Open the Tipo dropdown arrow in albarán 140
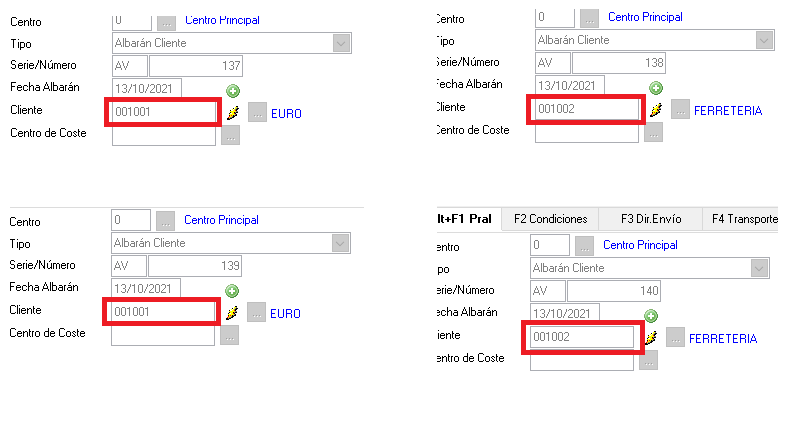The width and height of the screenshot is (786, 428). coord(759,268)
